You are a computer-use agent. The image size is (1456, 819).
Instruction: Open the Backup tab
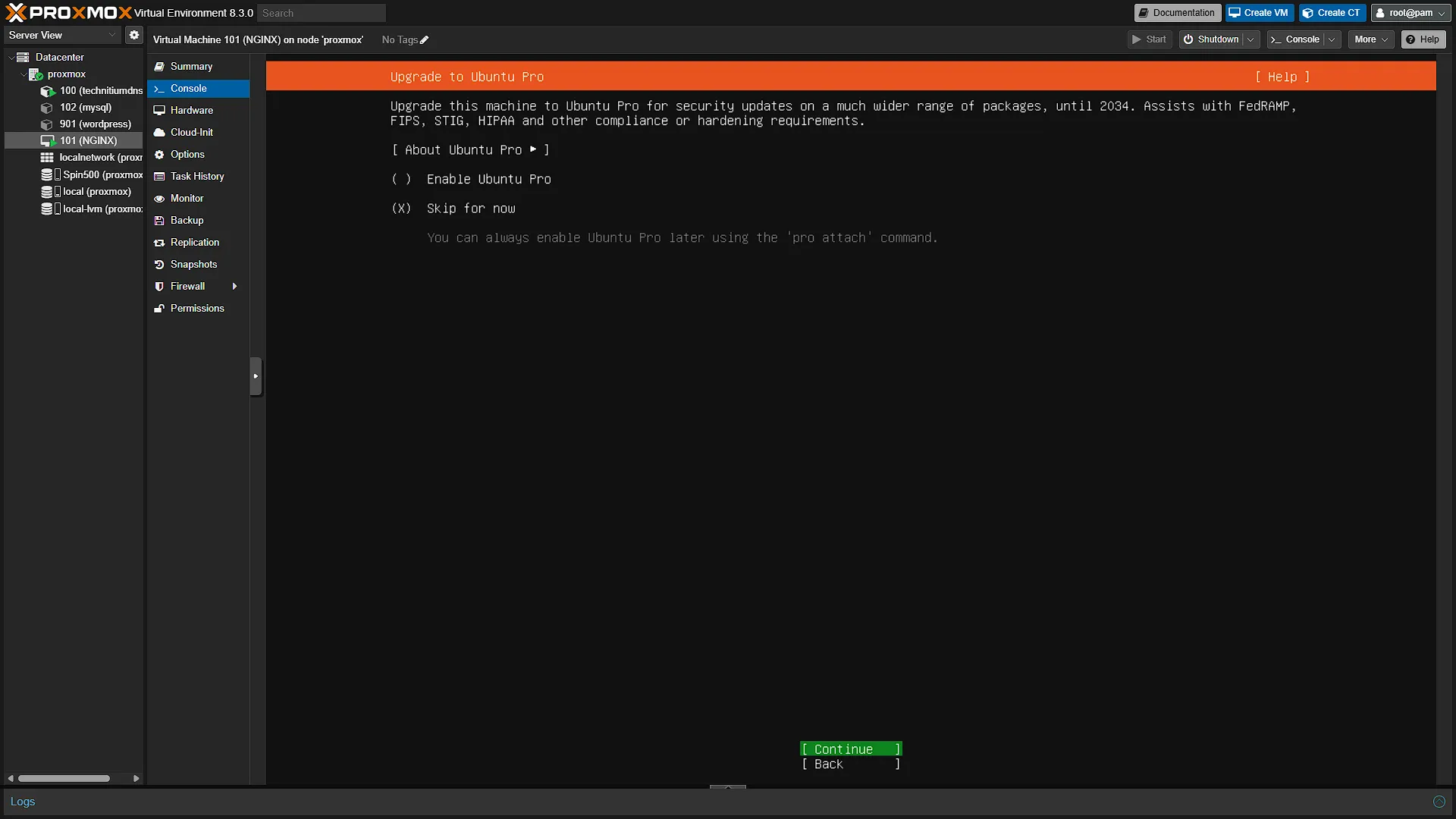click(x=198, y=220)
